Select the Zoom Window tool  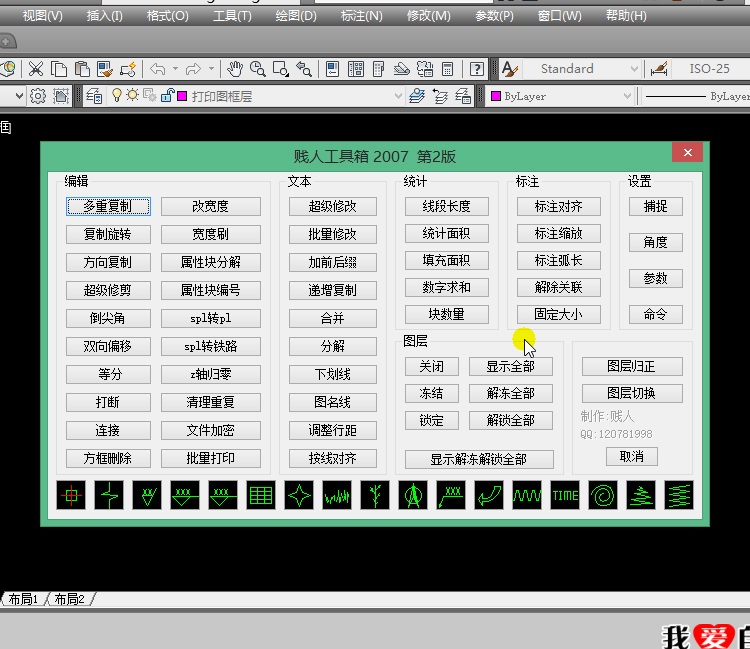pyautogui.click(x=281, y=69)
